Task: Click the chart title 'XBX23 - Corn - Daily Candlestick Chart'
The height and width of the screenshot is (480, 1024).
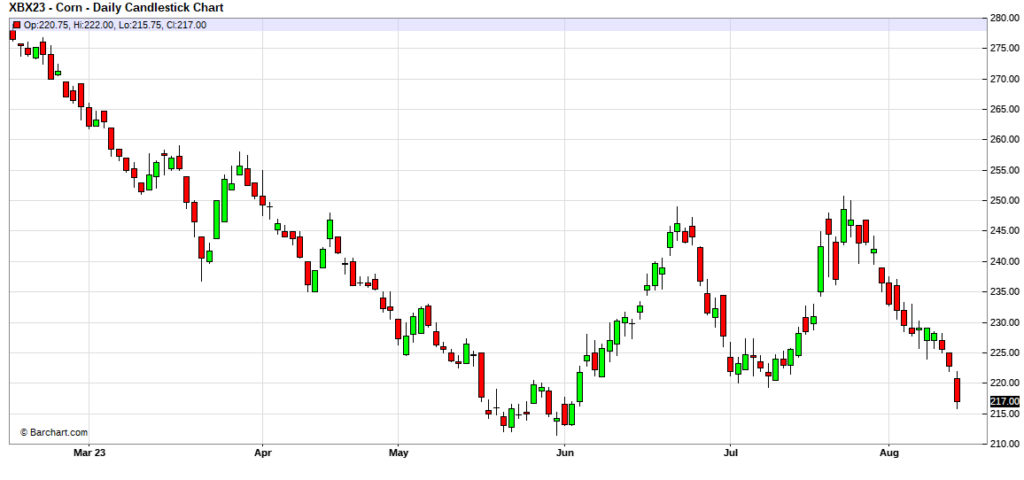Action: pyautogui.click(x=116, y=8)
